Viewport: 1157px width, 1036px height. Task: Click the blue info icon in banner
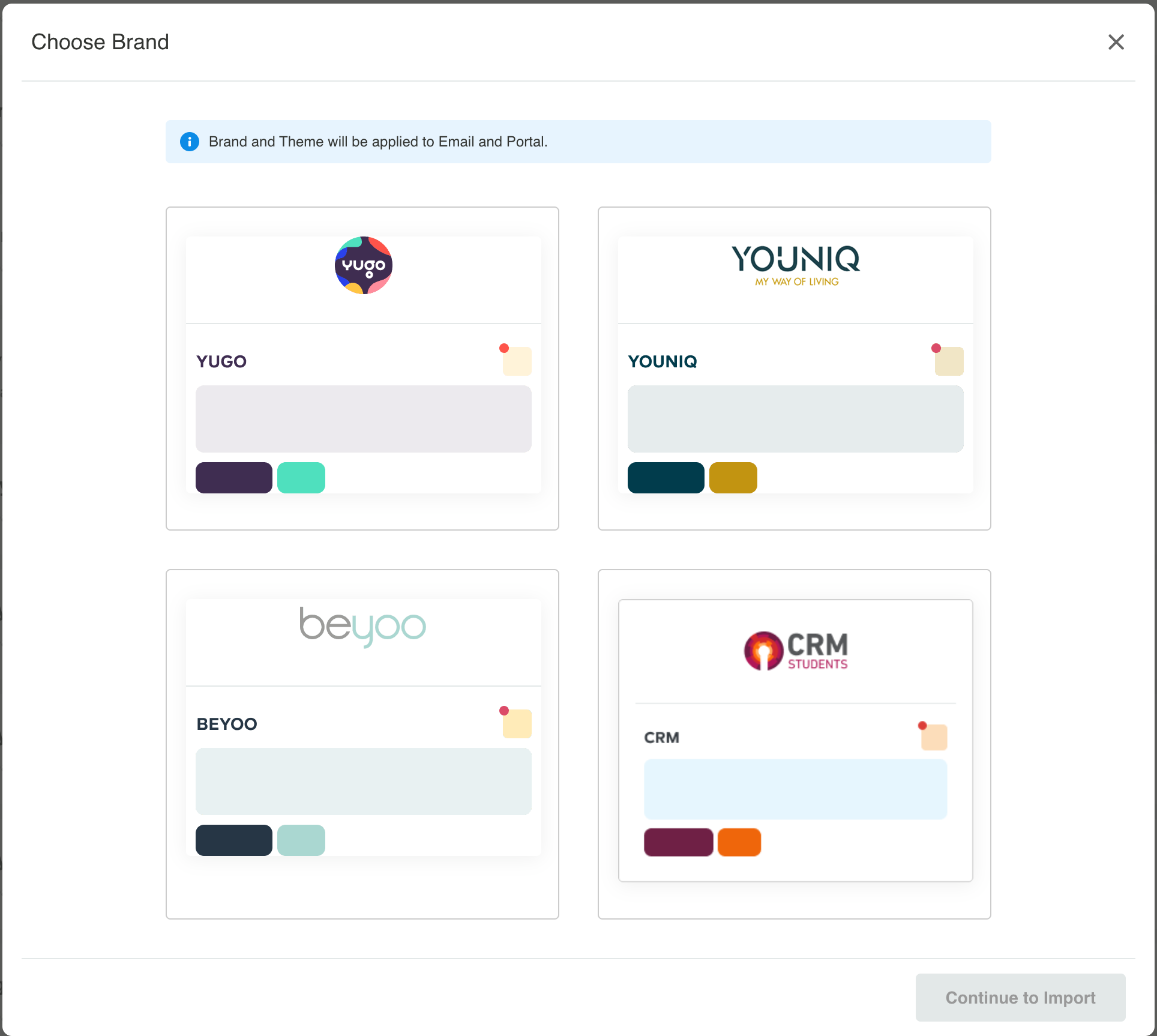tap(190, 142)
